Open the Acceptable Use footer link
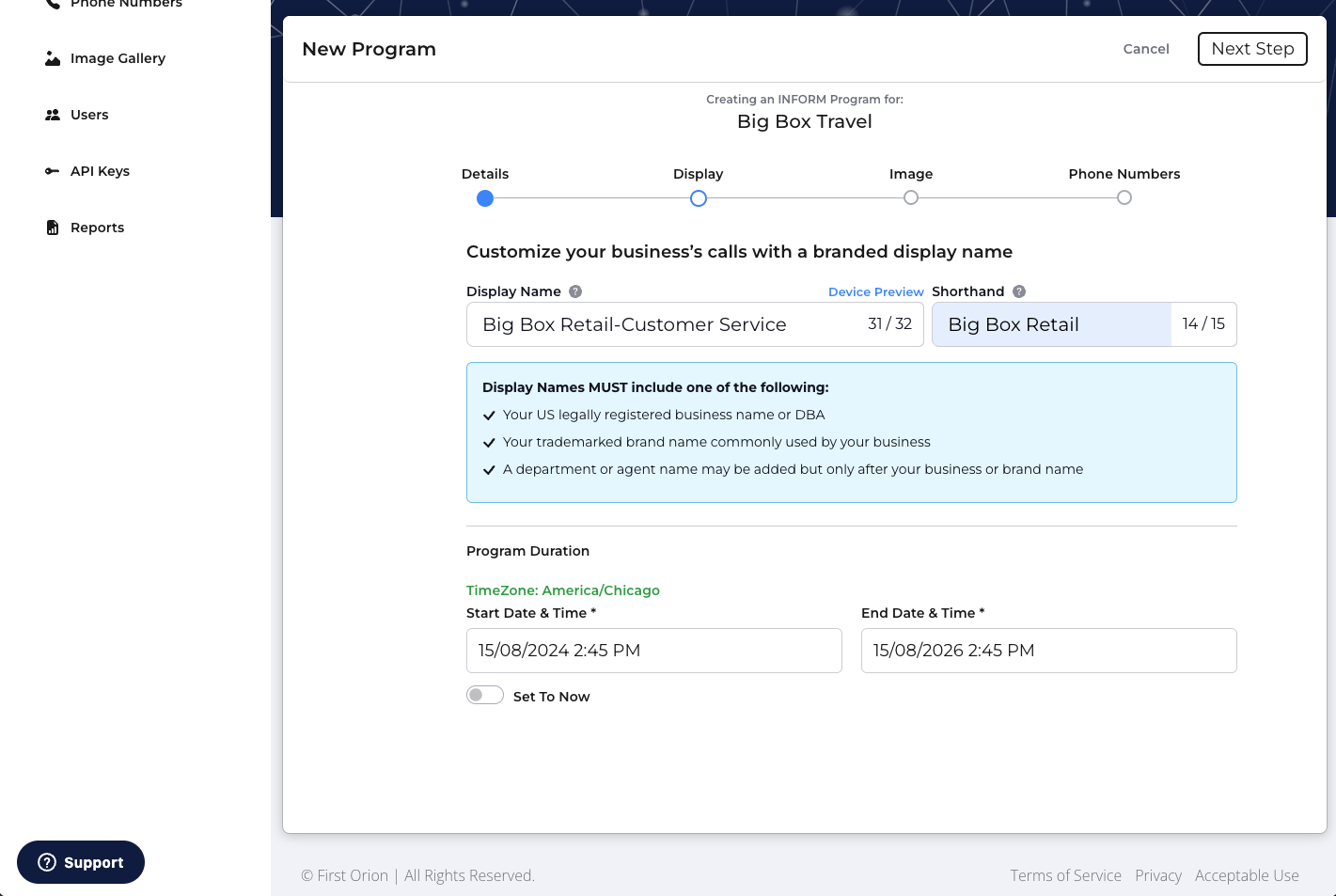Screen dimensions: 1336x896 pos(1247,875)
